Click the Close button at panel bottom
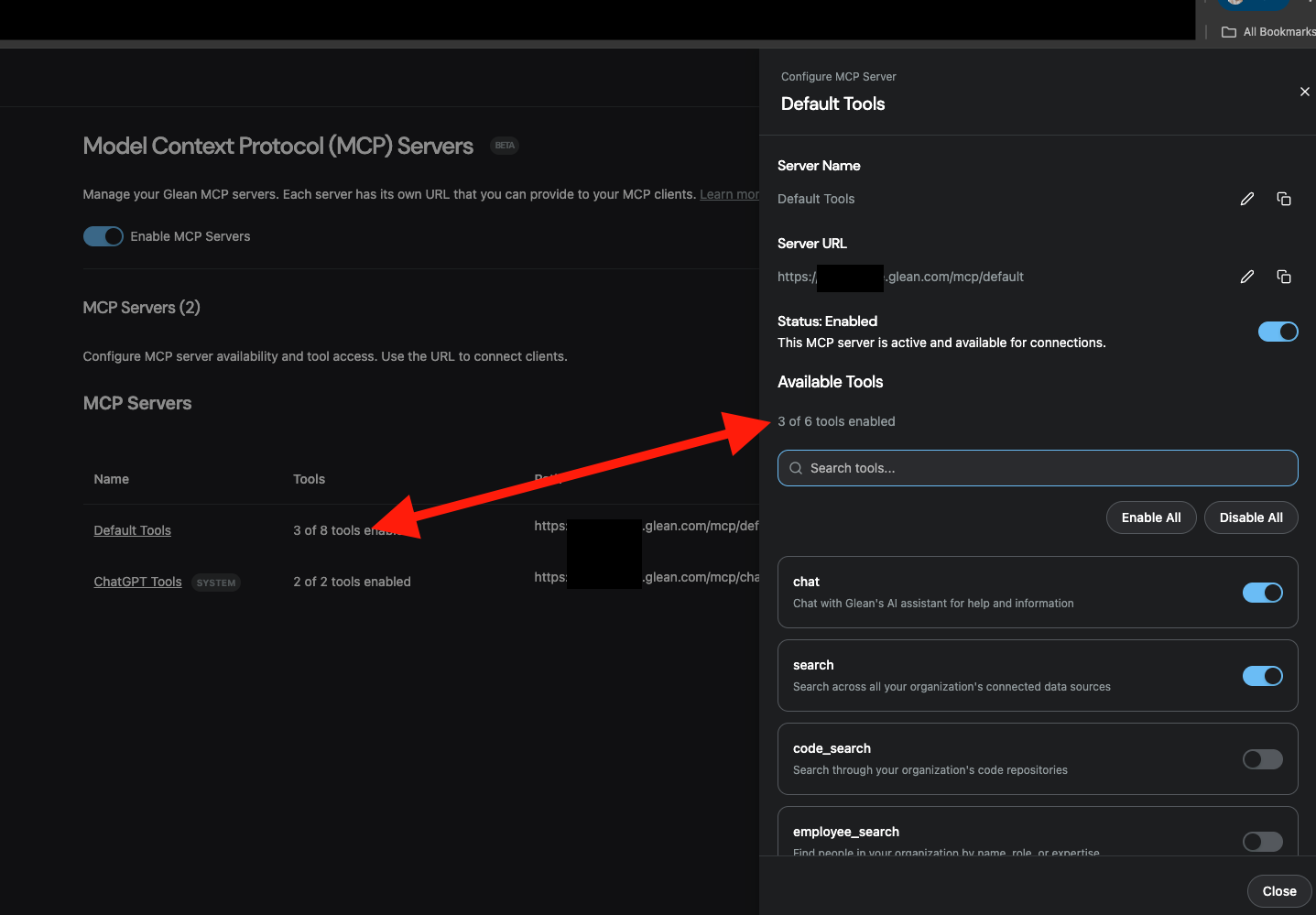This screenshot has width=1316, height=915. [x=1279, y=891]
